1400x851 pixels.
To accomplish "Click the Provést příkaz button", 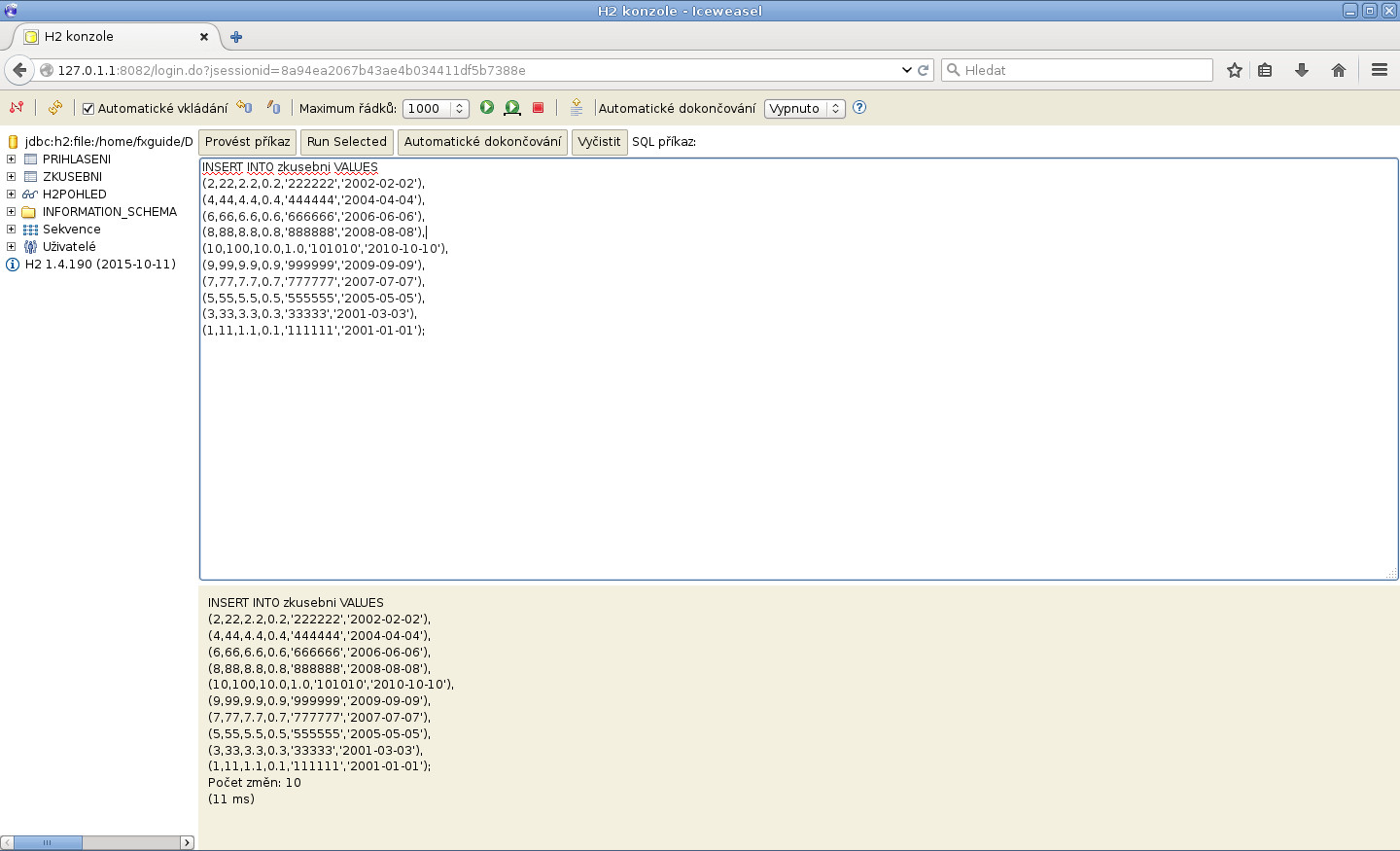I will point(247,142).
